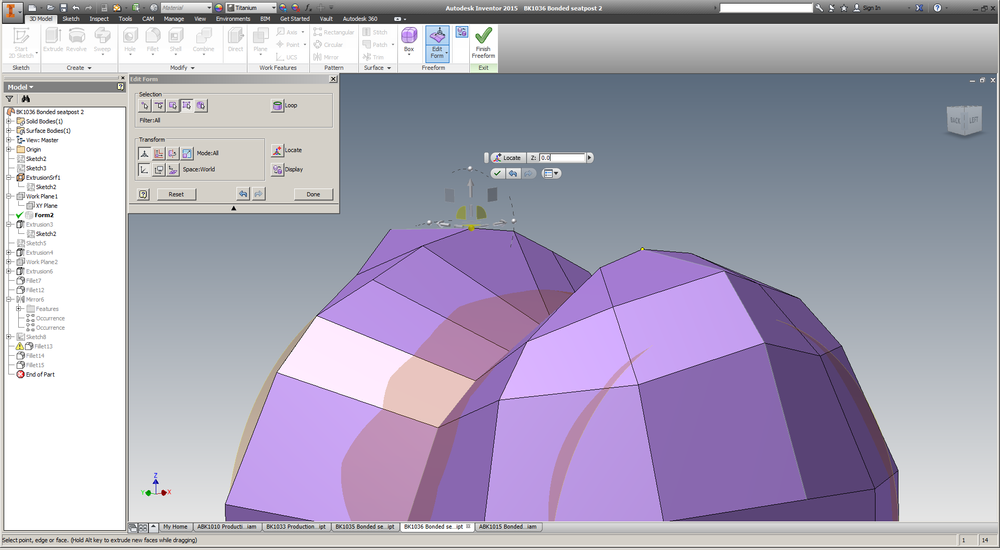
Task: Click the Freeform Box tool
Action: 409,40
